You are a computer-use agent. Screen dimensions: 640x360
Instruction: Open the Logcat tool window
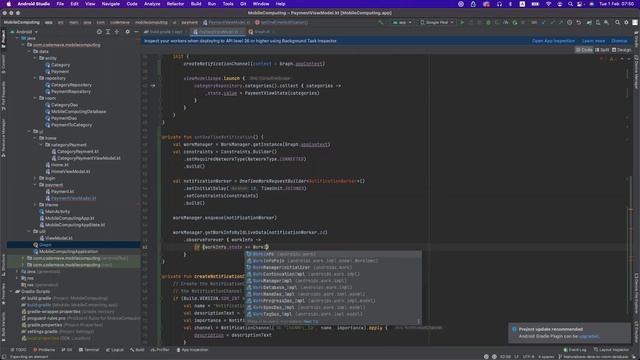point(115,350)
